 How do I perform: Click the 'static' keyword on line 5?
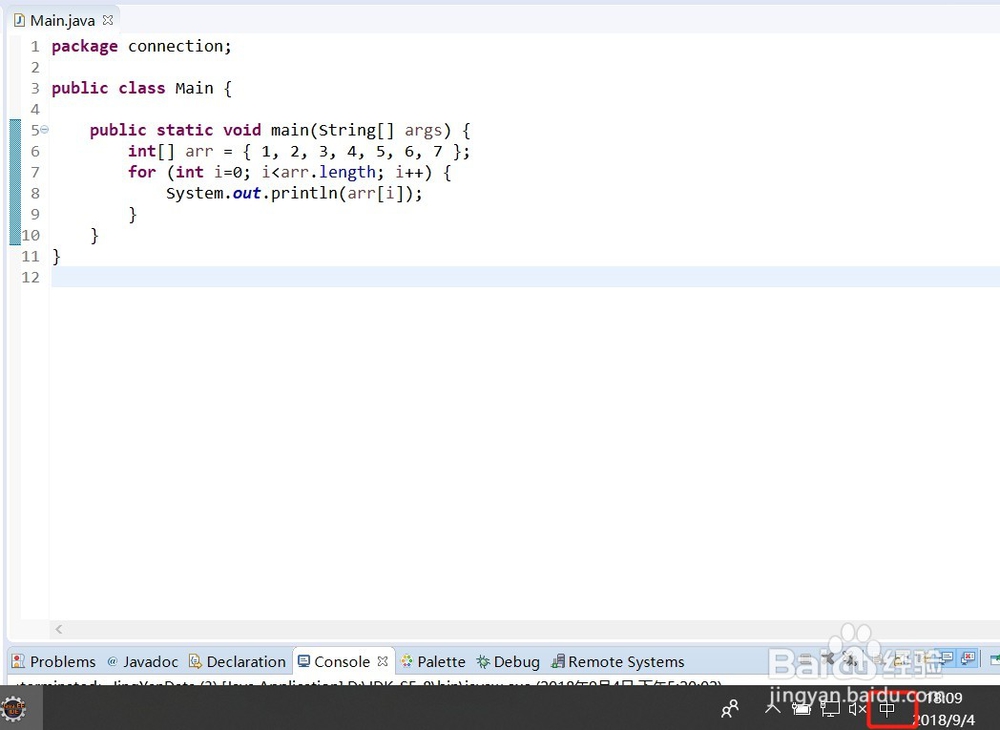point(184,130)
